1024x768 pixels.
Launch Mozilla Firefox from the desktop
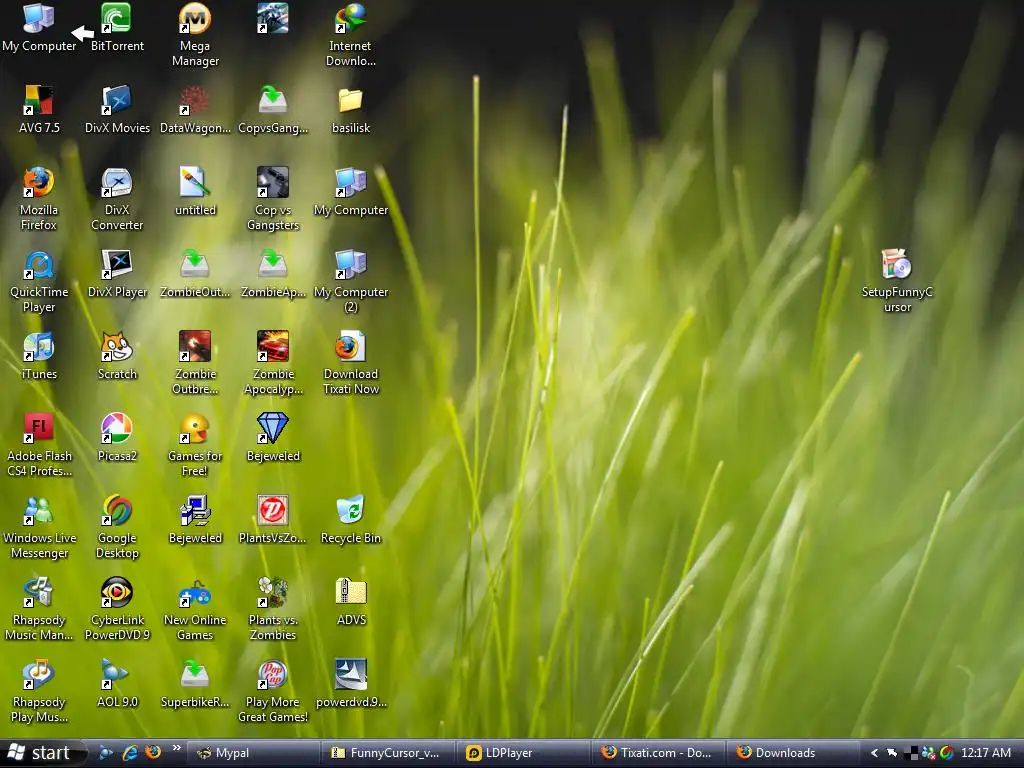pos(39,199)
